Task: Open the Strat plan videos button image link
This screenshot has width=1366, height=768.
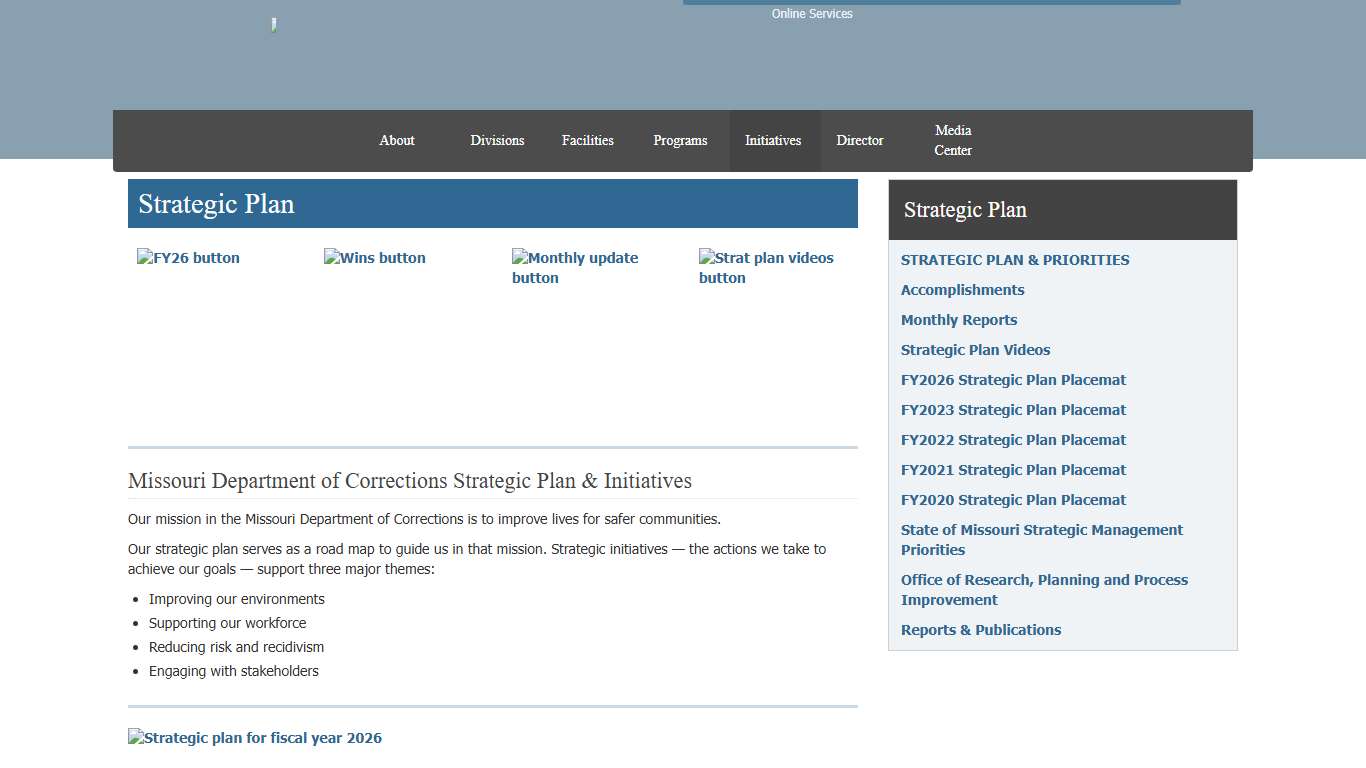Action: click(766, 267)
